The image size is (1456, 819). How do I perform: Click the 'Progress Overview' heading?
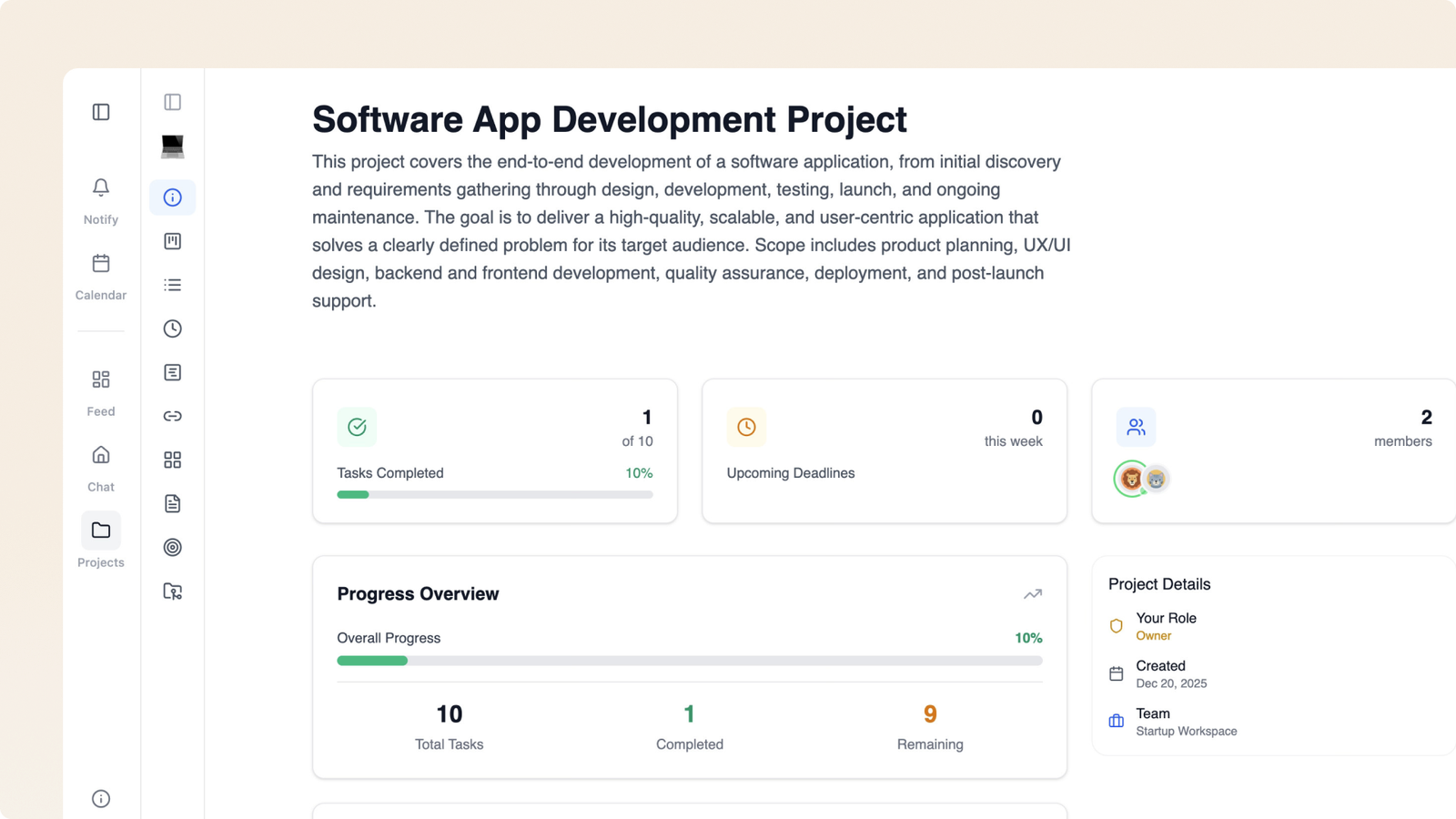(x=418, y=594)
